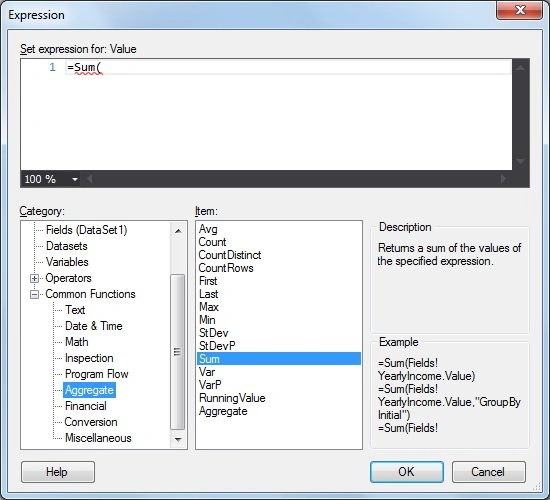Click the Category list scrollbar thumb

tap(177, 352)
